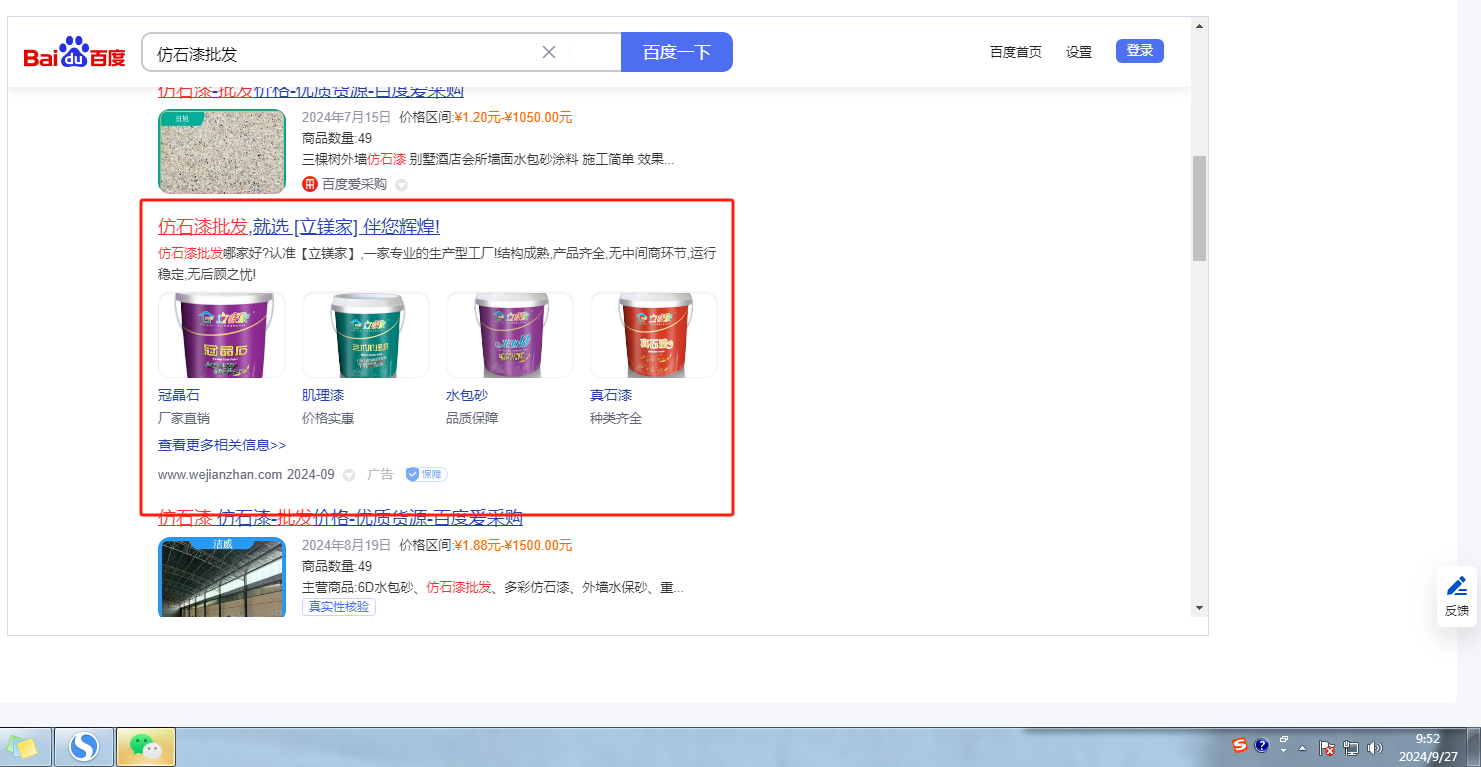1481x767 pixels.
Task: Click the blue help question-mark tray icon
Action: (x=1262, y=746)
